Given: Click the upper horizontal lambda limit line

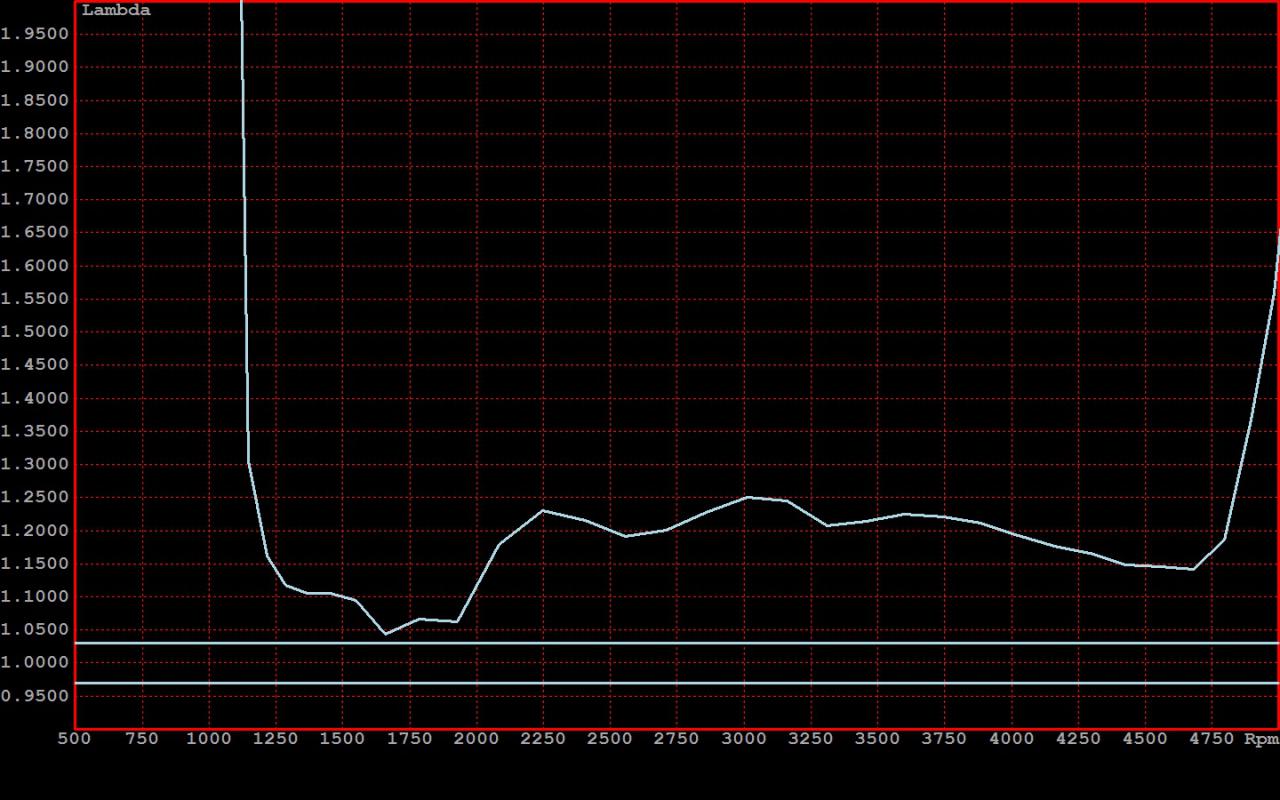Looking at the screenshot, I should point(677,643).
